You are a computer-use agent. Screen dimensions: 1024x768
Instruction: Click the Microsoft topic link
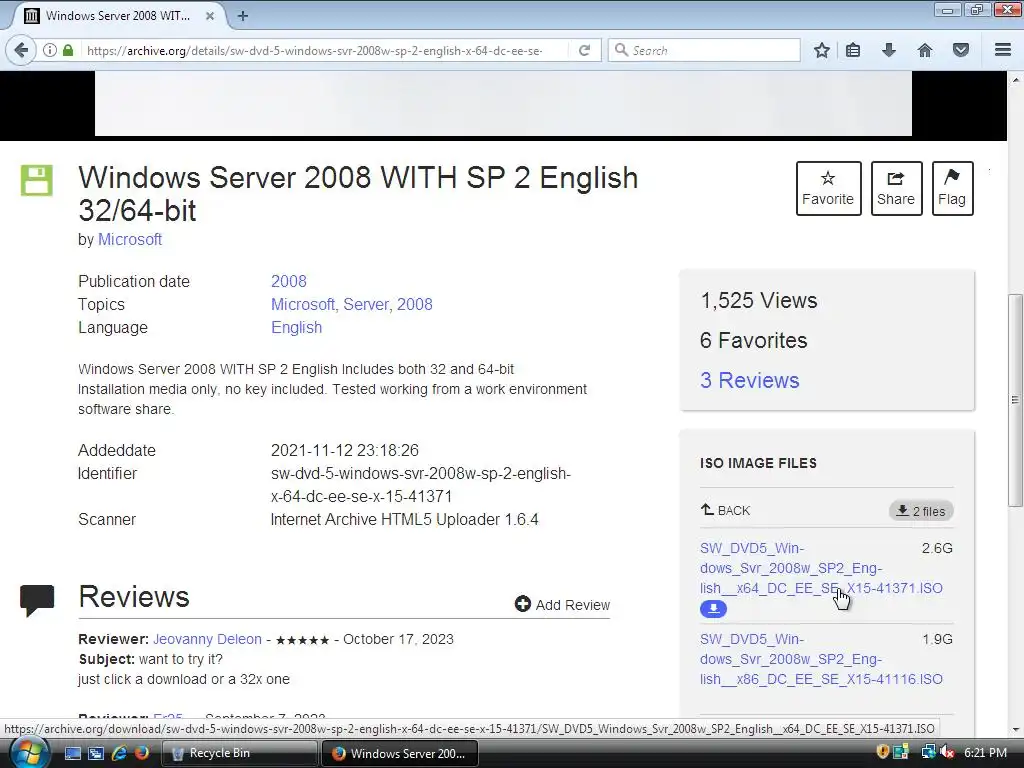point(302,304)
